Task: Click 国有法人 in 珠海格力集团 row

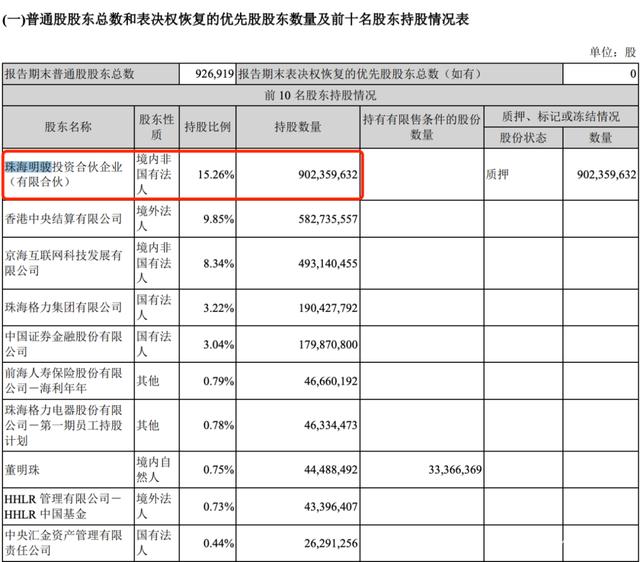Action: pos(153,307)
